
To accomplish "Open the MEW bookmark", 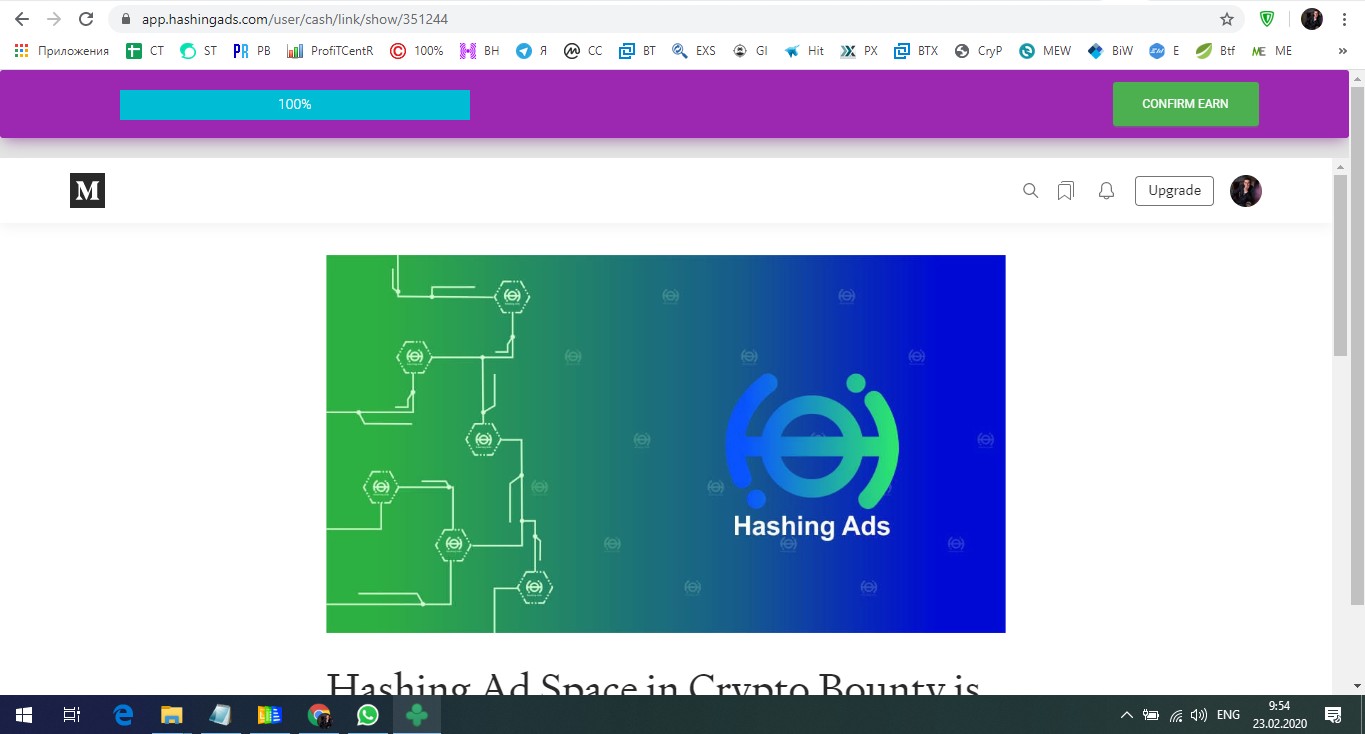I will tap(1045, 51).
